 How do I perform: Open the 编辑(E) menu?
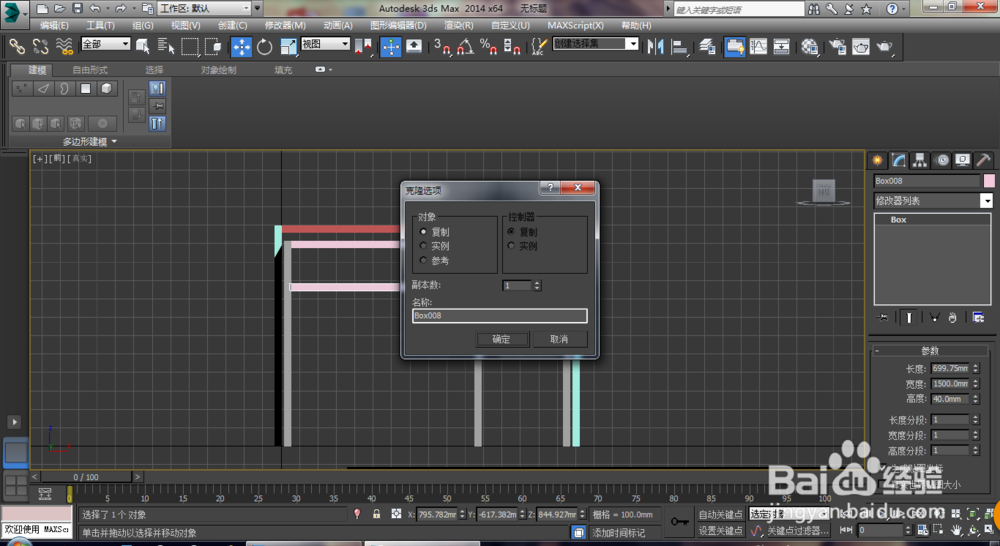coord(54,26)
